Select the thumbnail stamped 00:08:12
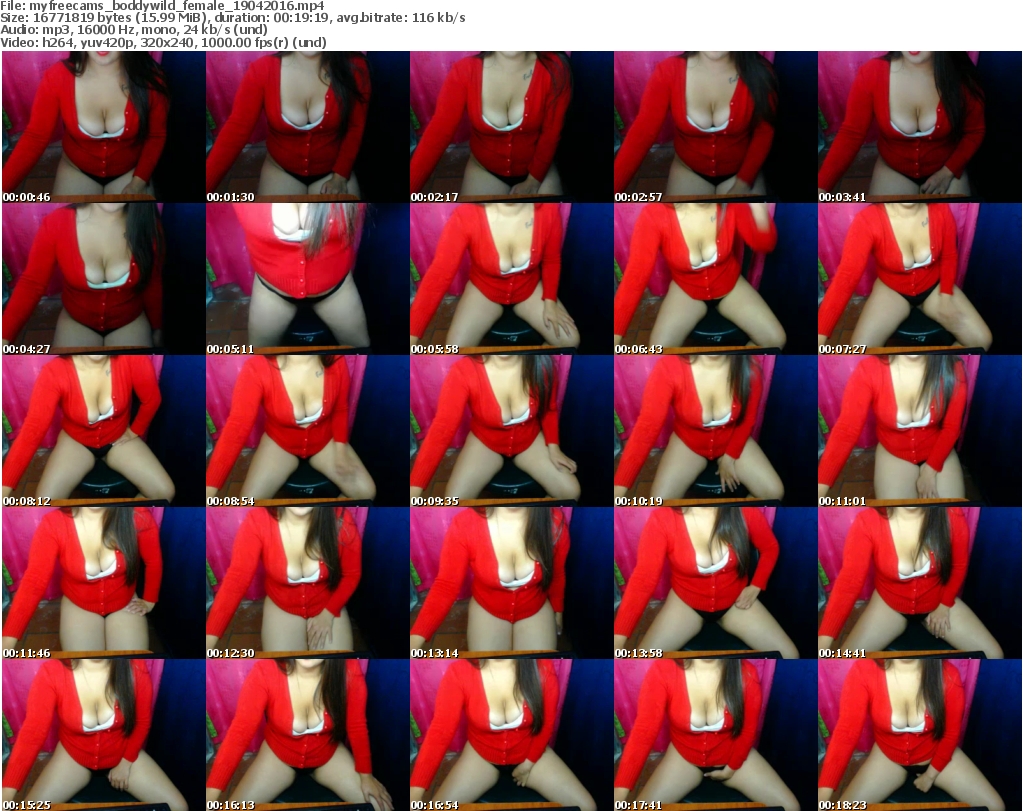1024x811 pixels. [x=104, y=431]
